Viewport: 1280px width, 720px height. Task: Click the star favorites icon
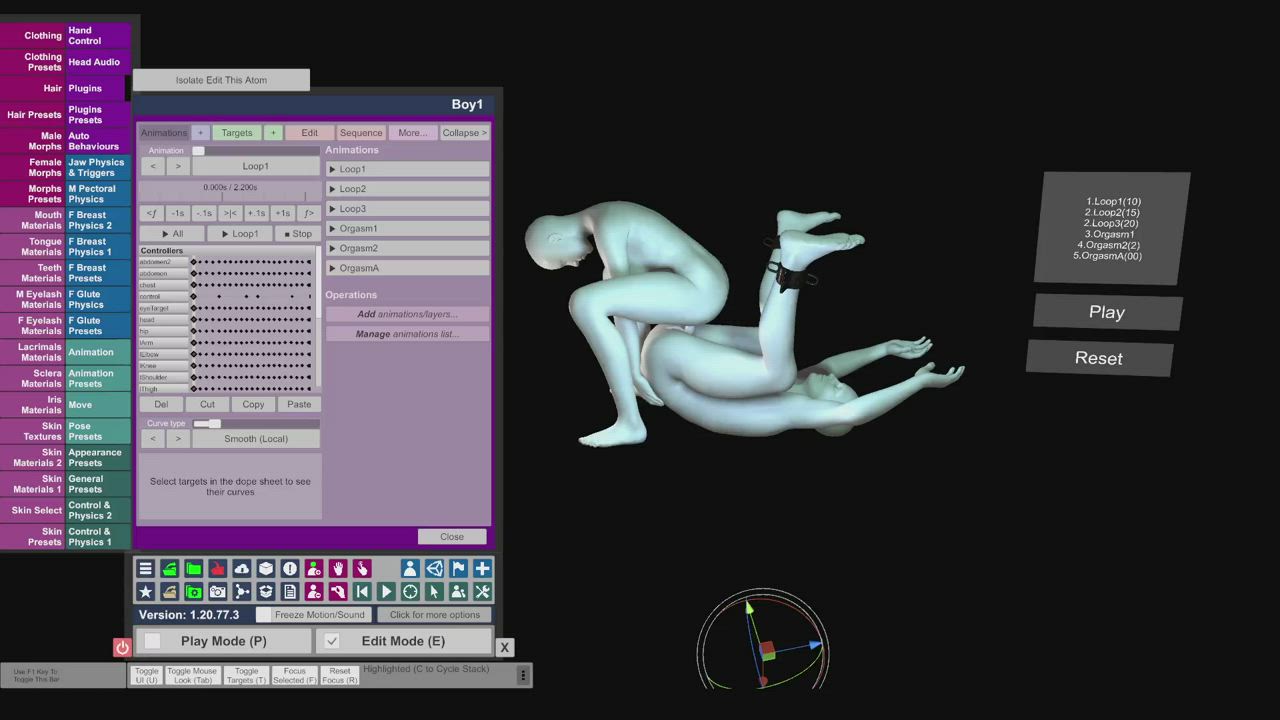point(145,592)
